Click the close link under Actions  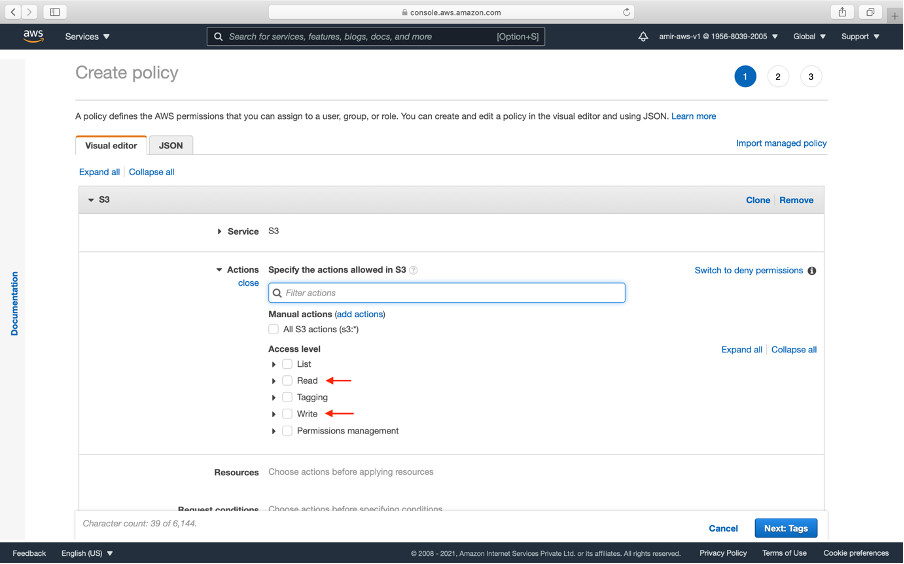(x=248, y=283)
